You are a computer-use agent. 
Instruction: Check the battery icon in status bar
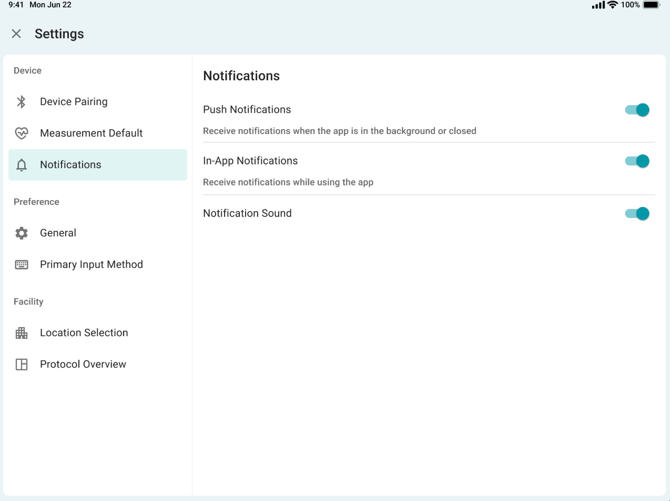pos(652,5)
